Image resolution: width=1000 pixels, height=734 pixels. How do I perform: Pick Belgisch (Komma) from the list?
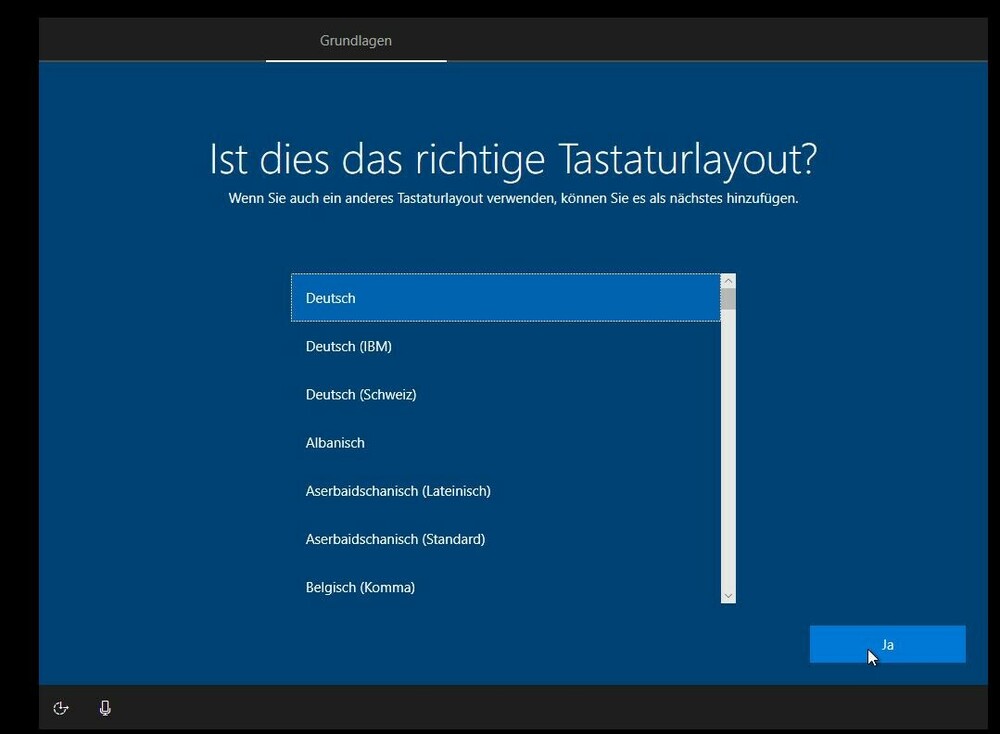[505, 587]
